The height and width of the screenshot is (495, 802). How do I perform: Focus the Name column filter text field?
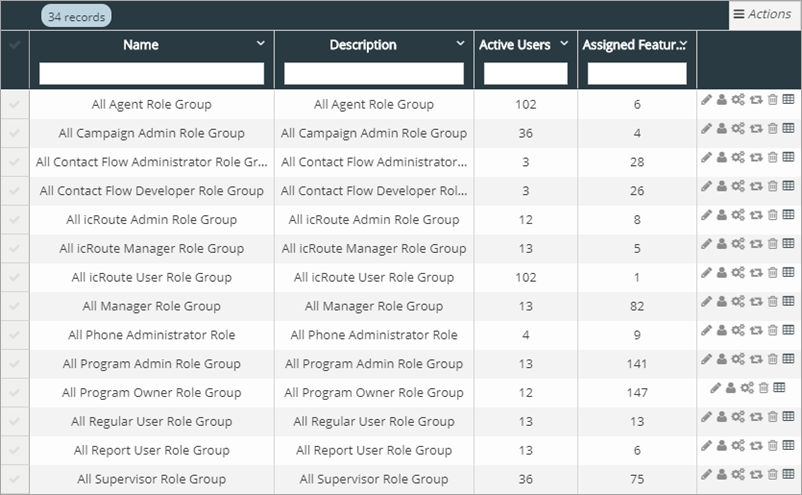[152, 74]
